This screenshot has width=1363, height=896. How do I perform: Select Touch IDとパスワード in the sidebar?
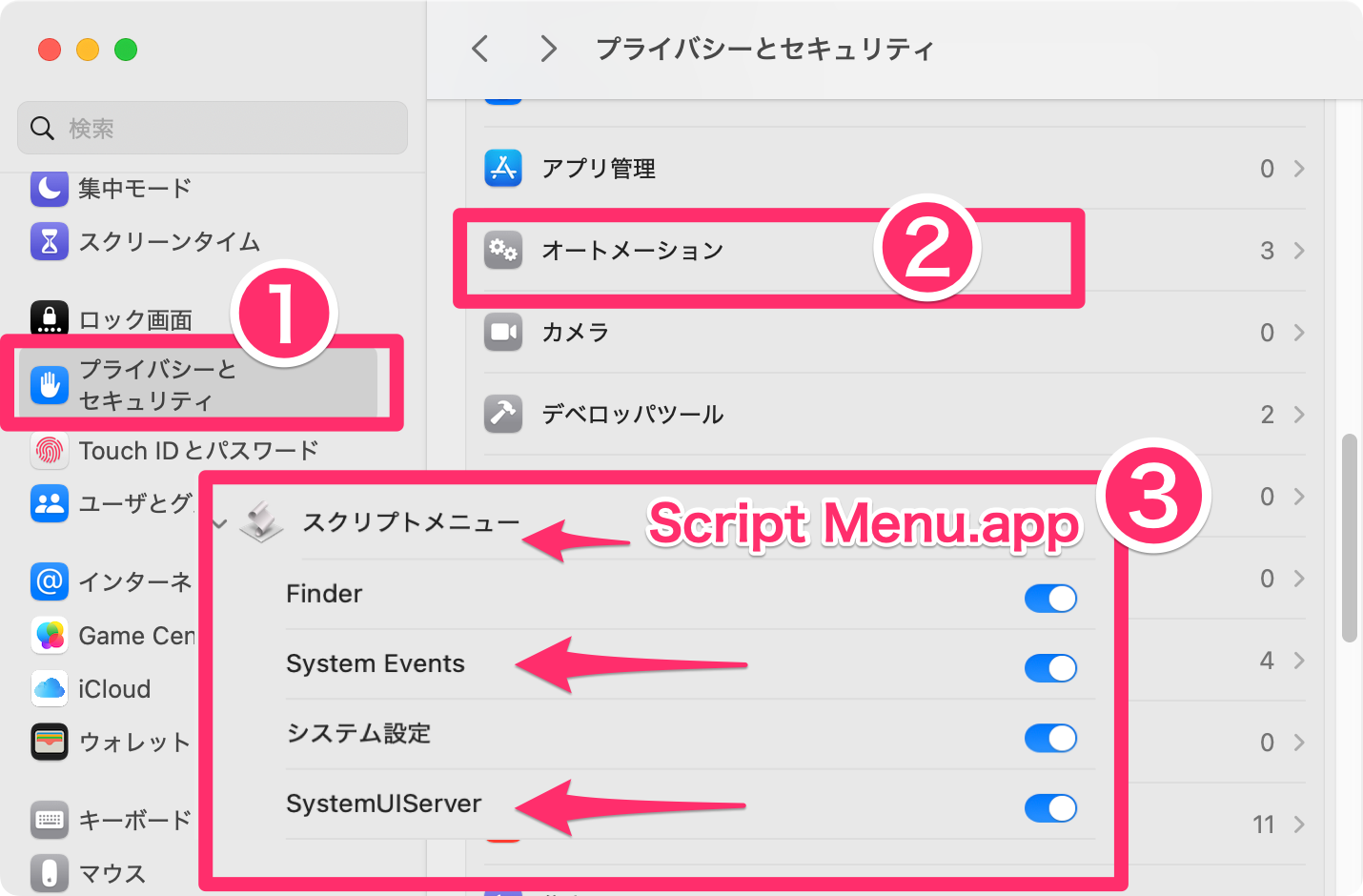(x=198, y=450)
